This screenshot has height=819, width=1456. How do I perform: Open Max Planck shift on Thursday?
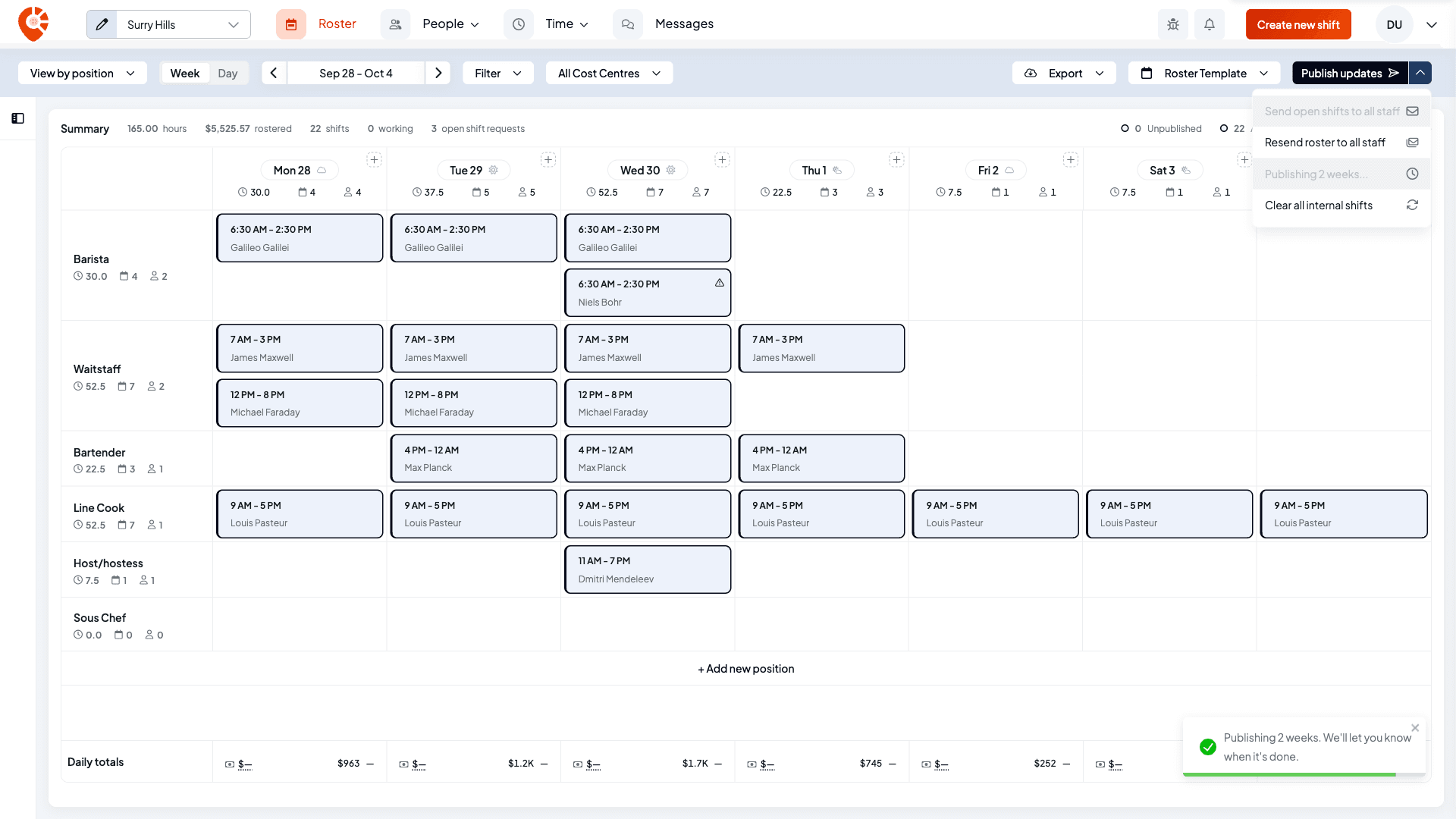tap(821, 459)
